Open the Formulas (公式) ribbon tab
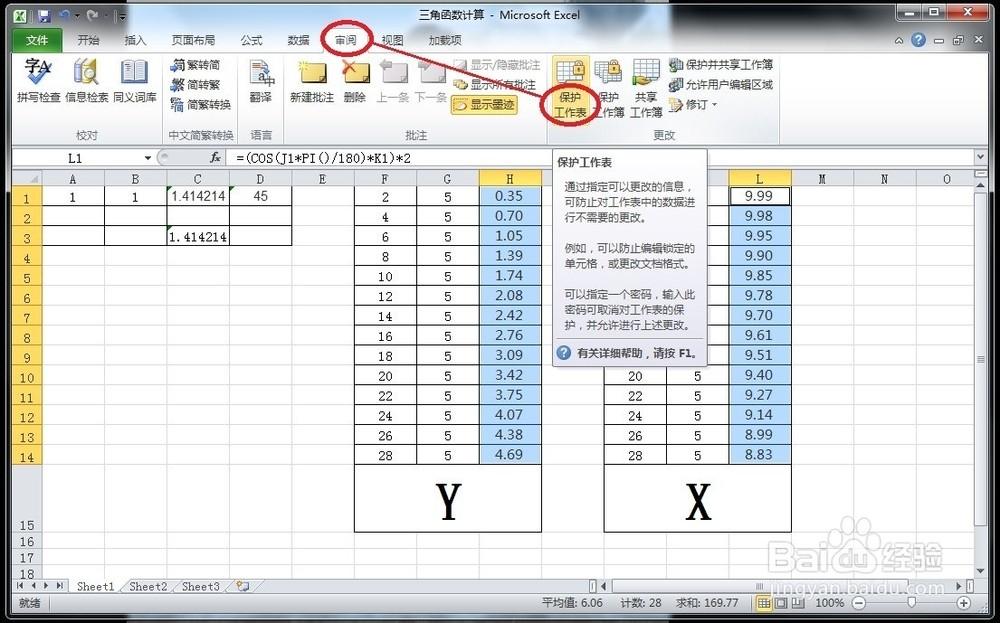 coord(251,40)
